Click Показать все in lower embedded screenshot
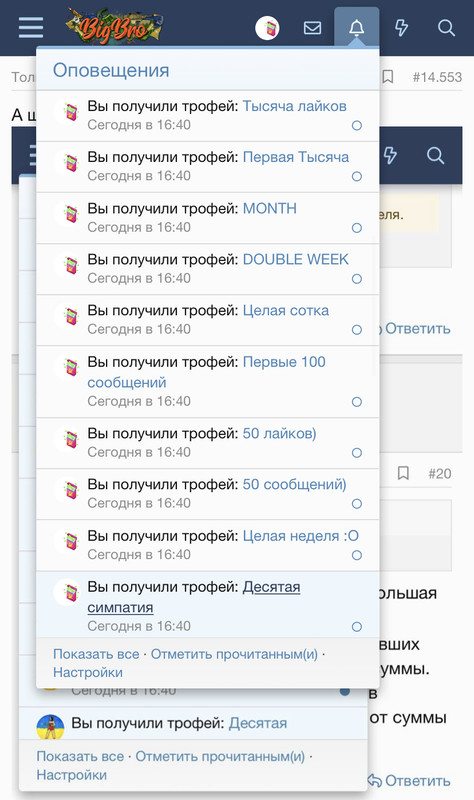 click(x=80, y=757)
